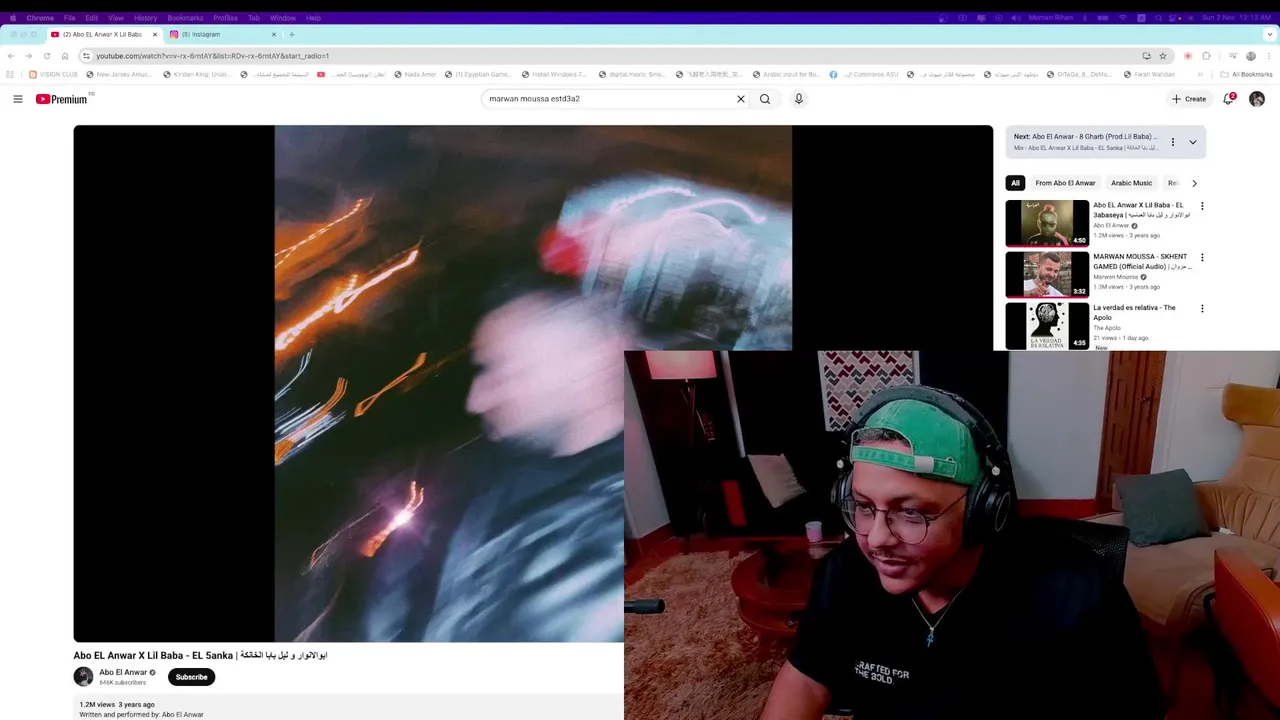Open the YouTube account avatar menu
Viewport: 1280px width, 720px height.
click(1257, 99)
